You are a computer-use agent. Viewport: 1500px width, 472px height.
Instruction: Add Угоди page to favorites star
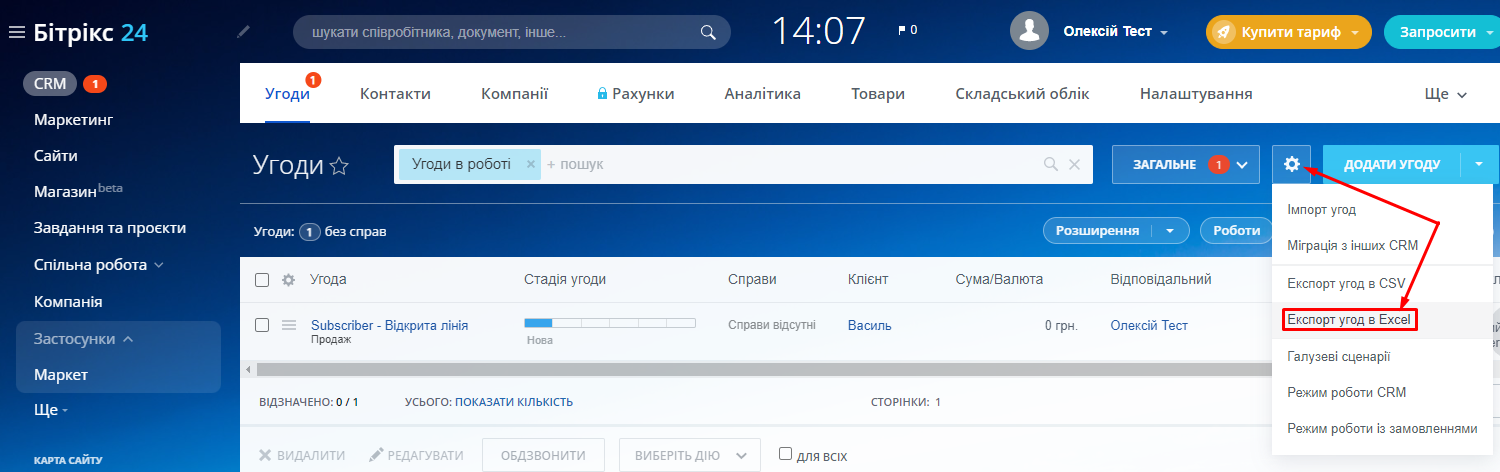tap(340, 166)
